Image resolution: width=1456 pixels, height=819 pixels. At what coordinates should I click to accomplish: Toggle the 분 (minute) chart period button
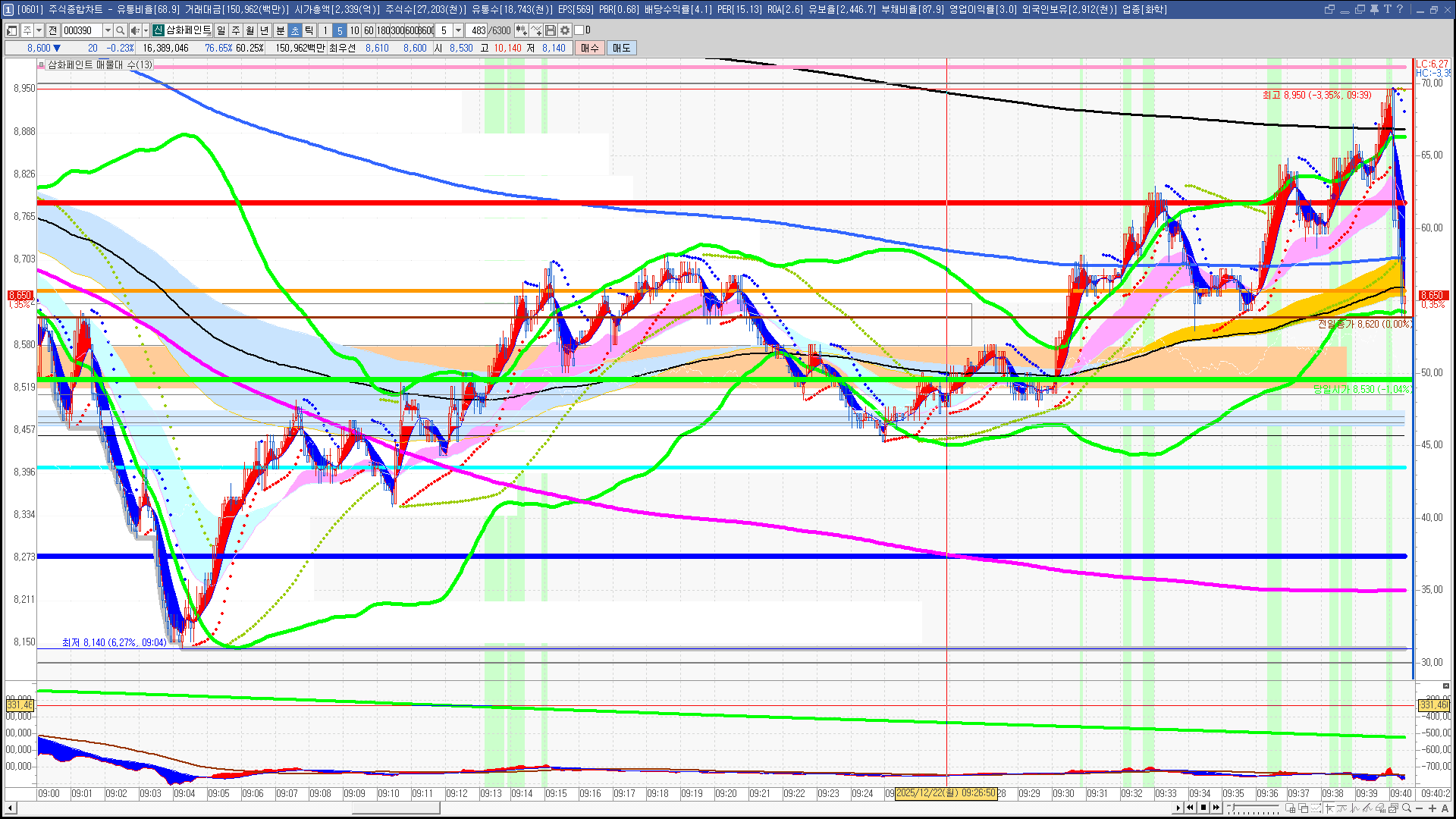pyautogui.click(x=280, y=30)
